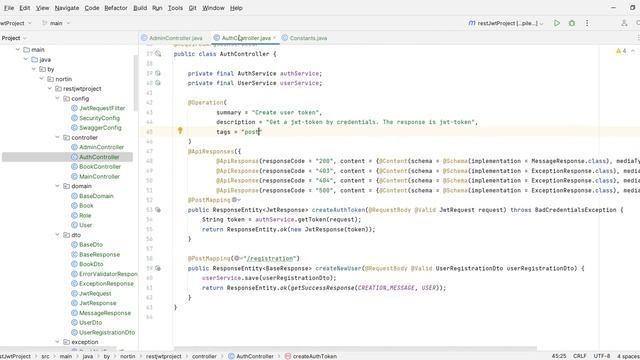Open the run configuration dropdown restJwtProject
Screen dimensions: 640x360
506,23
